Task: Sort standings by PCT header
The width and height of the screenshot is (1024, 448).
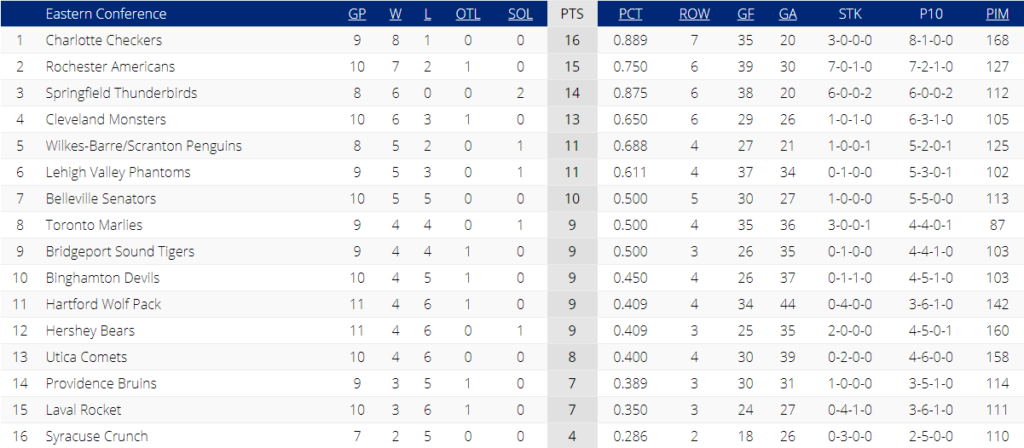Action: [631, 14]
